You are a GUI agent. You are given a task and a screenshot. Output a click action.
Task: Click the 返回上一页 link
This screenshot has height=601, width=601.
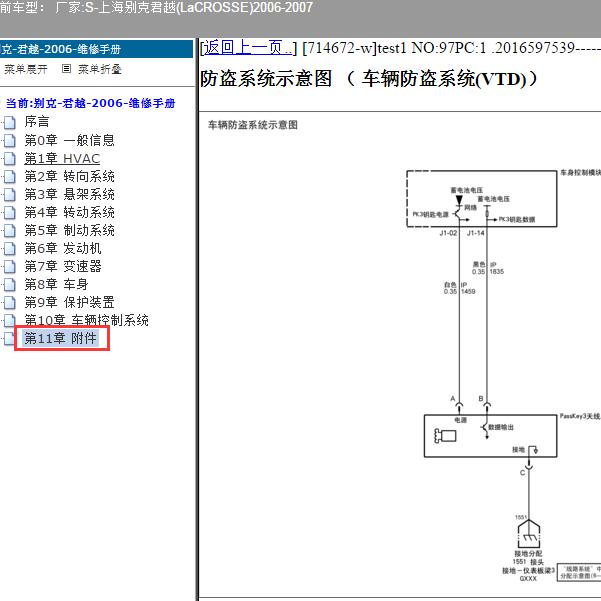coord(248,48)
